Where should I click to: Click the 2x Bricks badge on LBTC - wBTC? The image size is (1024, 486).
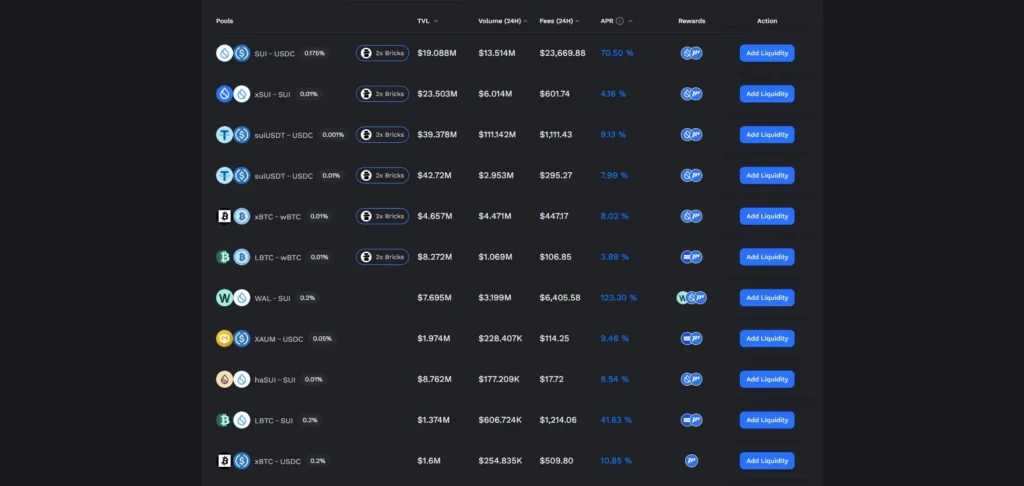pos(382,257)
